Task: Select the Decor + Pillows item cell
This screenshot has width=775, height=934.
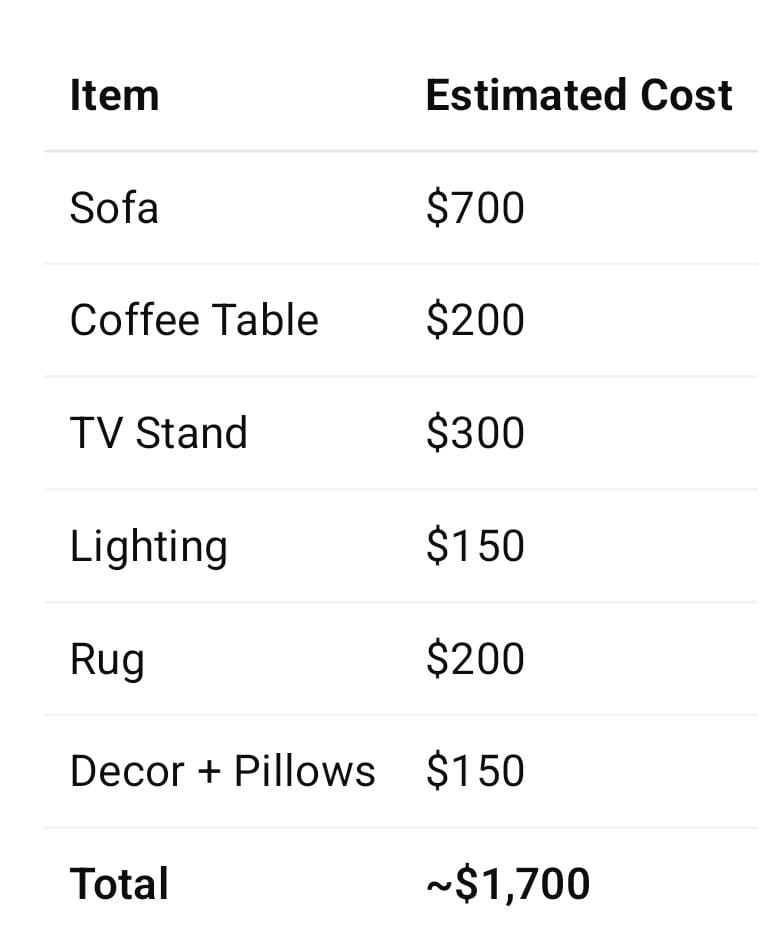Action: (222, 771)
